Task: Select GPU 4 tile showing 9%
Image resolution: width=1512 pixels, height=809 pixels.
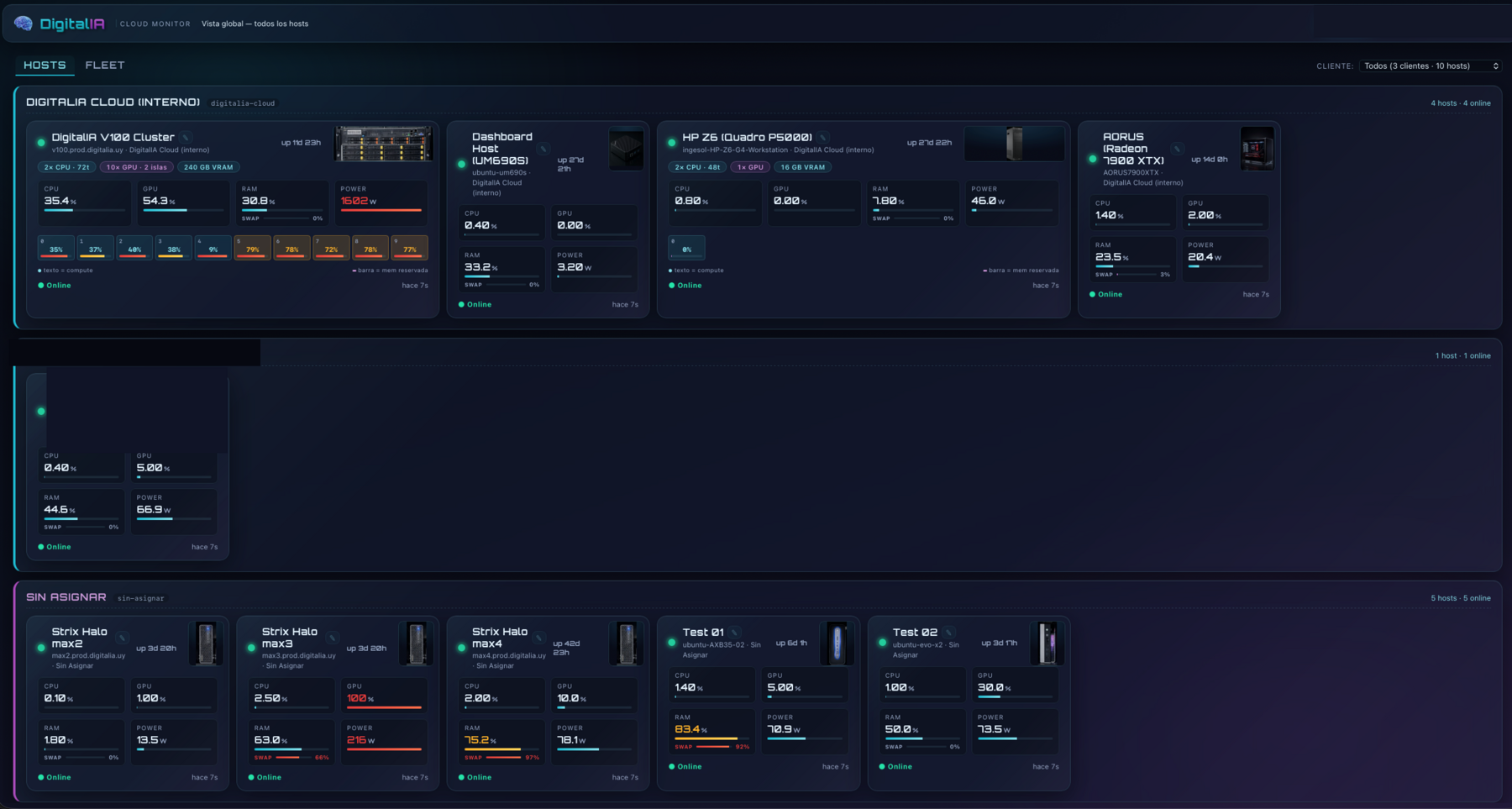Action: click(213, 247)
